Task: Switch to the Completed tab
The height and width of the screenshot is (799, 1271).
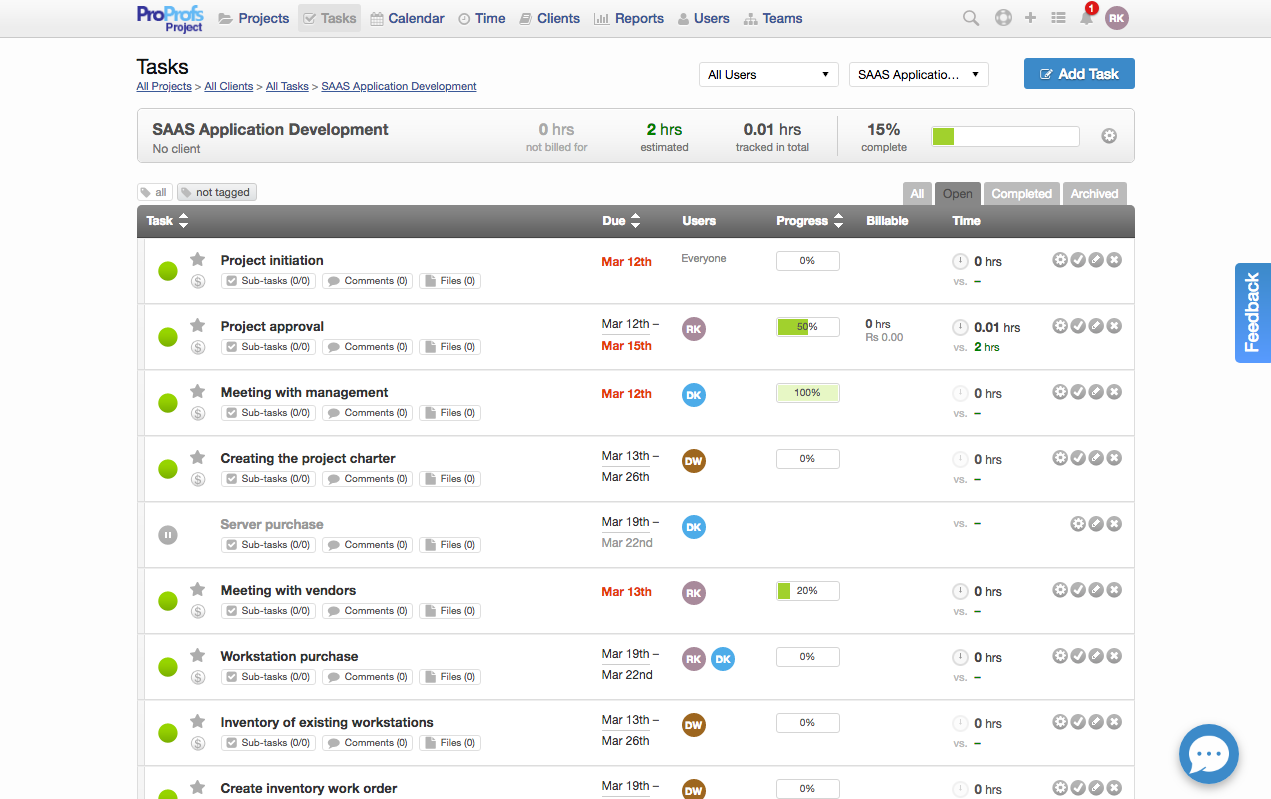Action: 1021,194
